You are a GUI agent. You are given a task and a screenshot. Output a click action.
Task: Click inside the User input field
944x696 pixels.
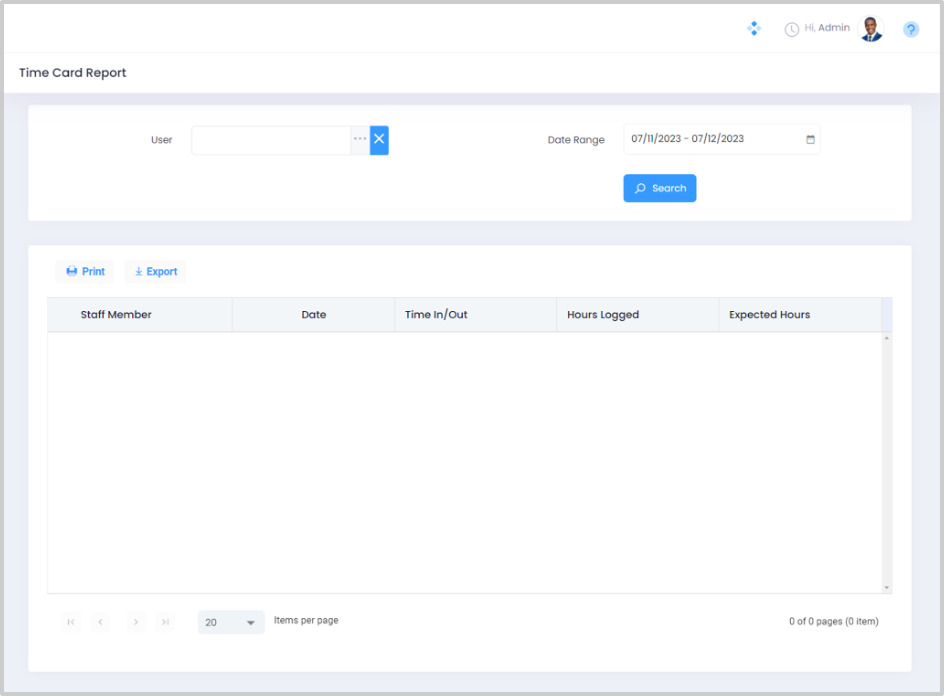point(270,140)
